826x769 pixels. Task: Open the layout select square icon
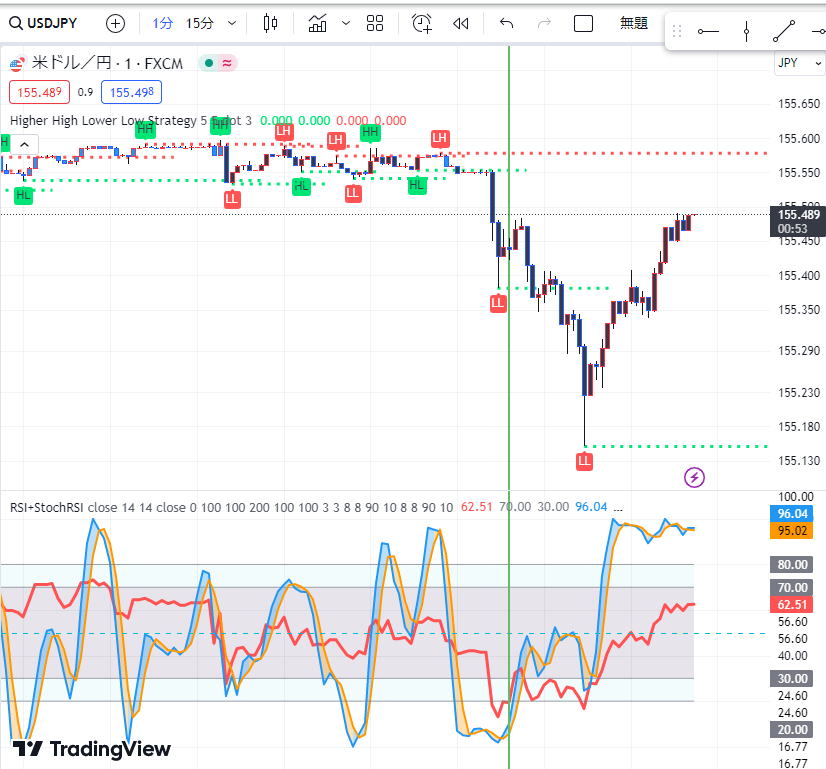584,23
